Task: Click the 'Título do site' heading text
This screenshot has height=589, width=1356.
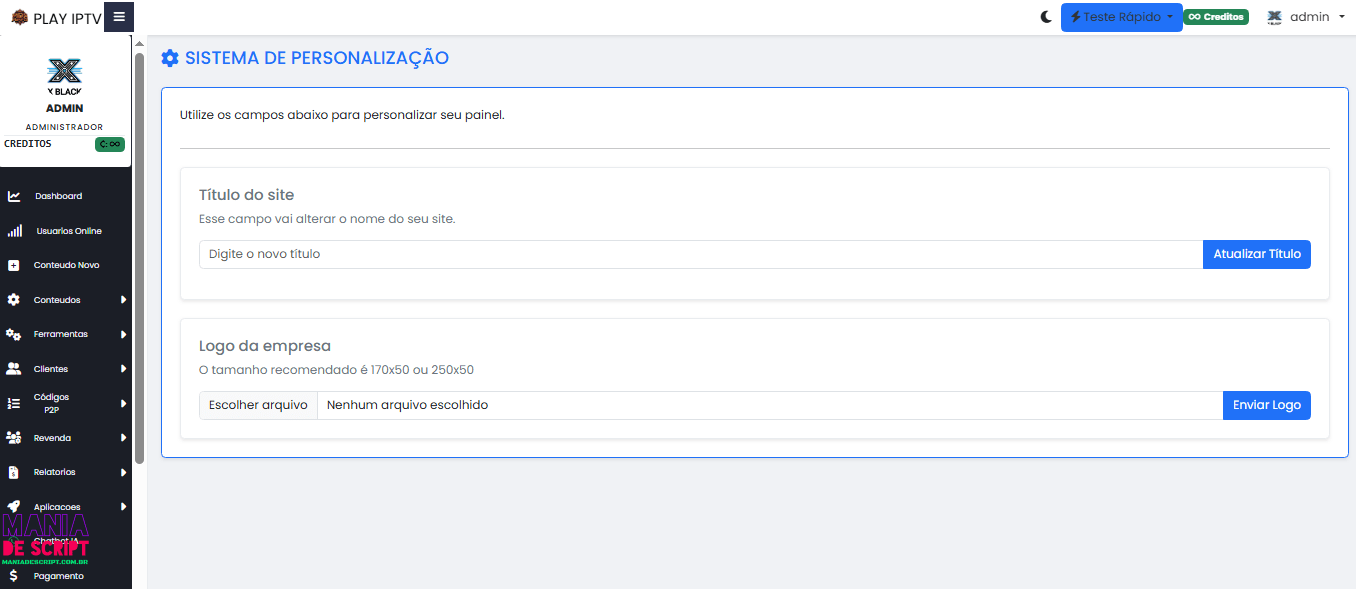Action: 246,195
